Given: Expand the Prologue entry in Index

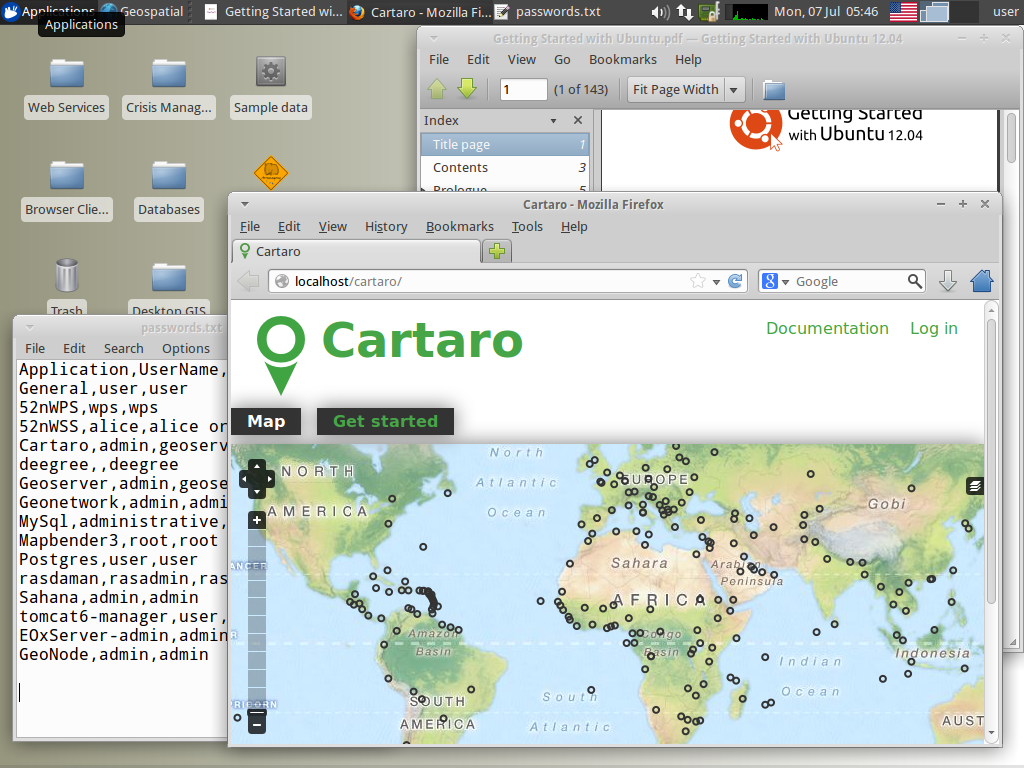Looking at the screenshot, I should tap(424, 189).
